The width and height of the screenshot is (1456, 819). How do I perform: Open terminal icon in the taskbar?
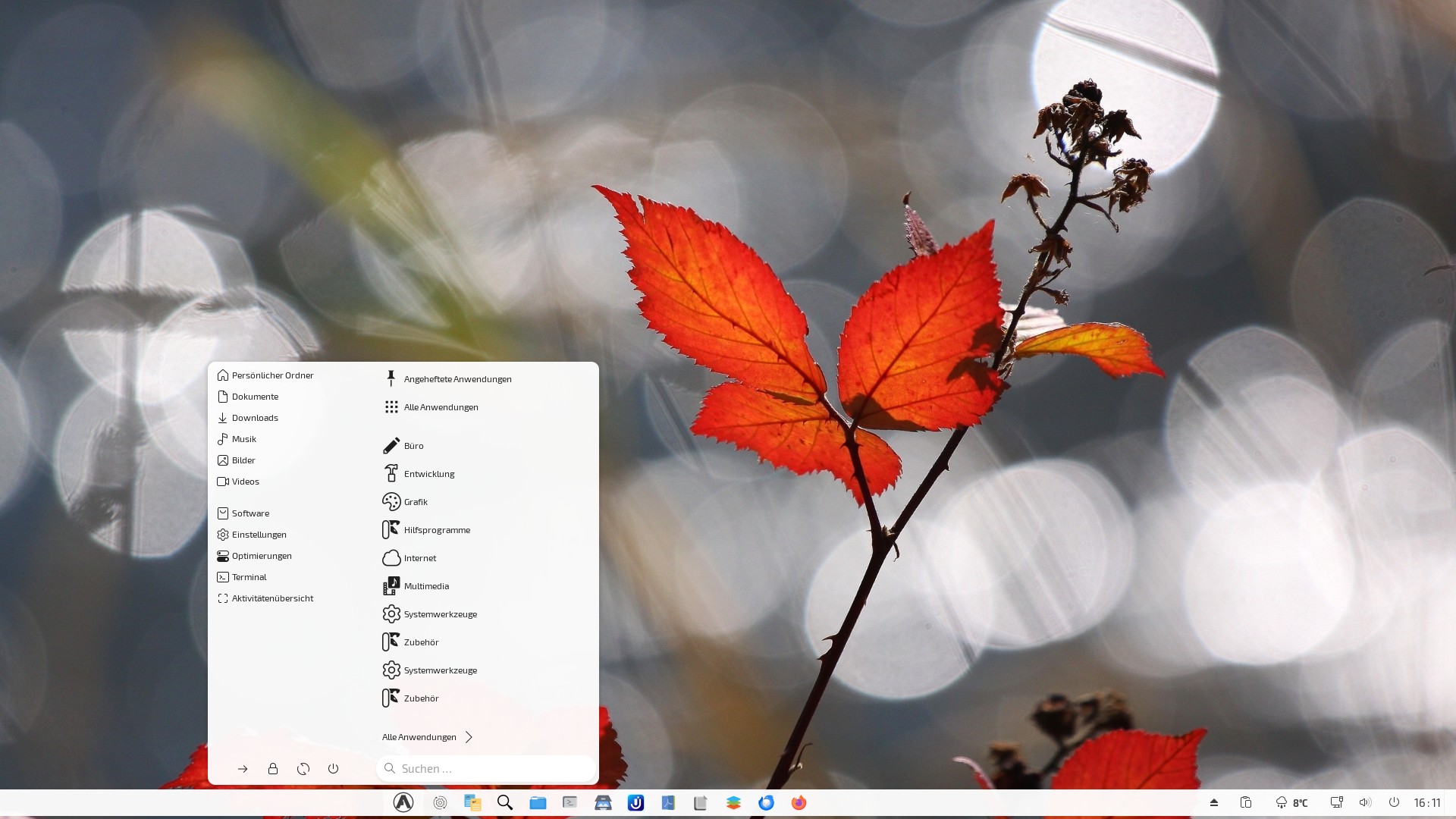(570, 802)
